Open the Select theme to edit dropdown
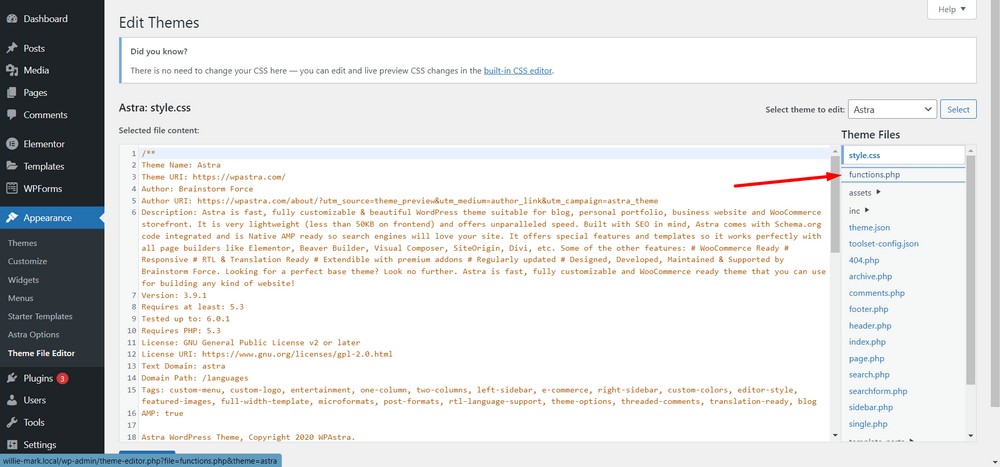Image resolution: width=1000 pixels, height=467 pixels. tap(892, 110)
